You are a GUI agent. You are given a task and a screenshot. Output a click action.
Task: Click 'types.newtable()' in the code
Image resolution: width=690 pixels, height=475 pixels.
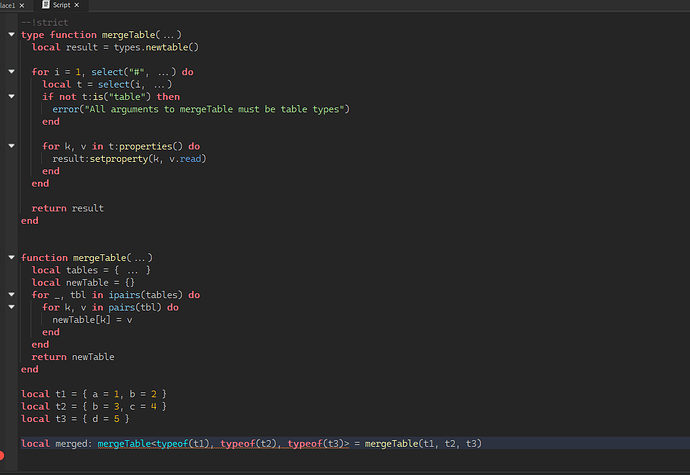[156, 47]
